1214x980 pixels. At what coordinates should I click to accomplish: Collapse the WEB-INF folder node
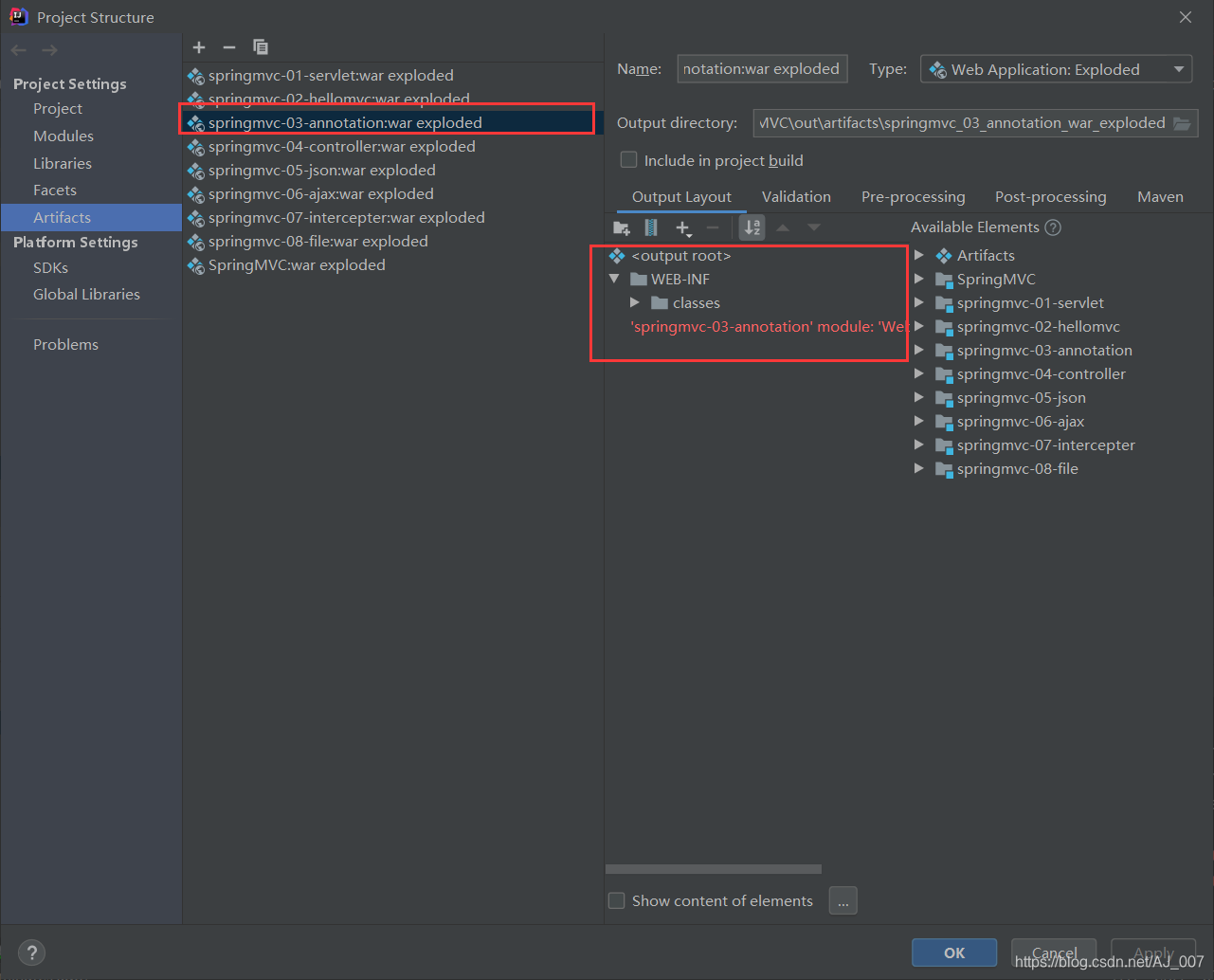pos(614,279)
